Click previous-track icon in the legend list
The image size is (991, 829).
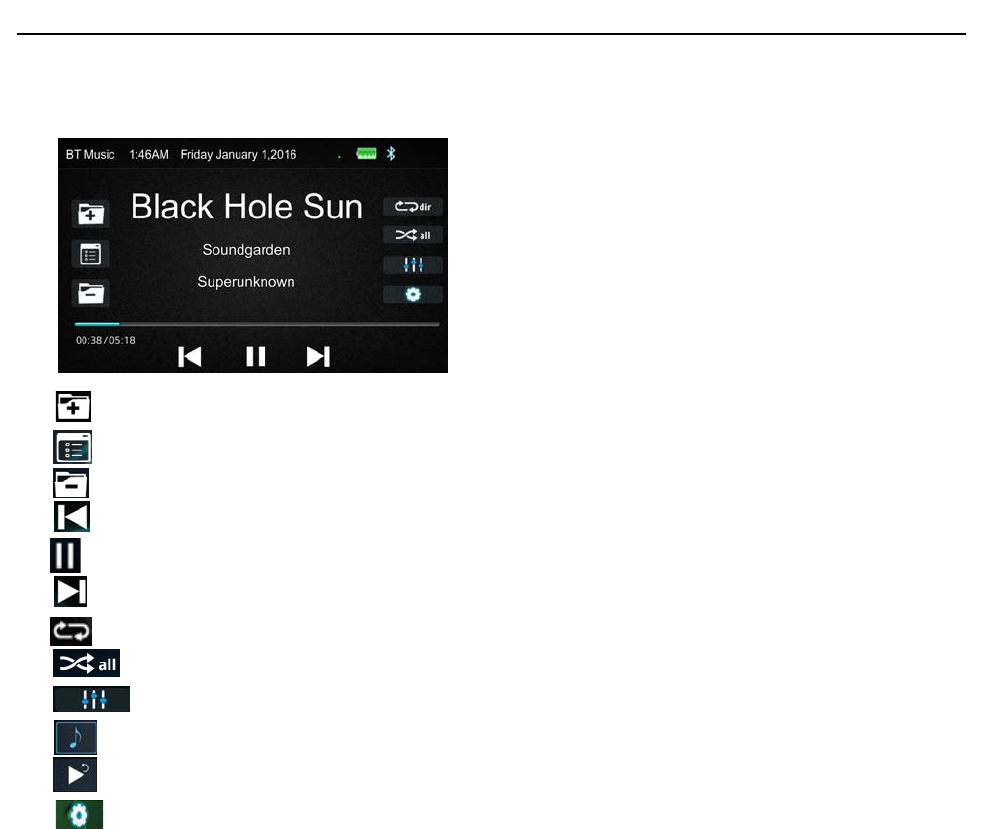(72, 517)
